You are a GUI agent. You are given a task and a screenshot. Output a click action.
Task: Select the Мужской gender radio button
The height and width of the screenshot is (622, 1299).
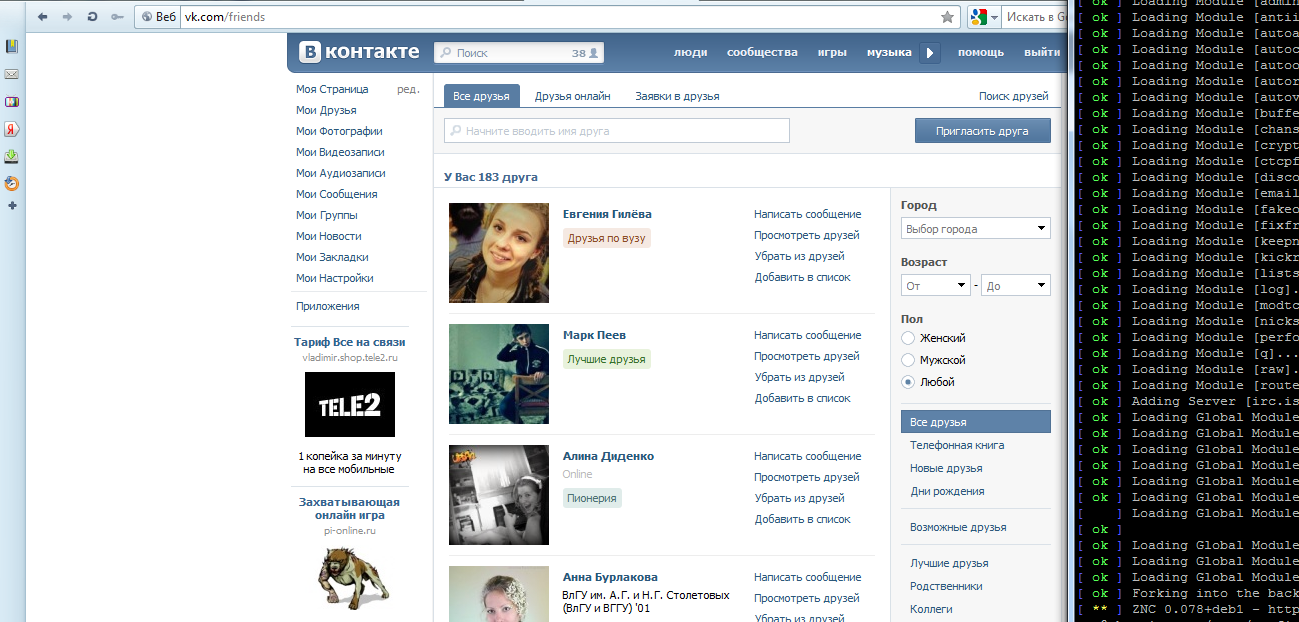tap(908, 360)
